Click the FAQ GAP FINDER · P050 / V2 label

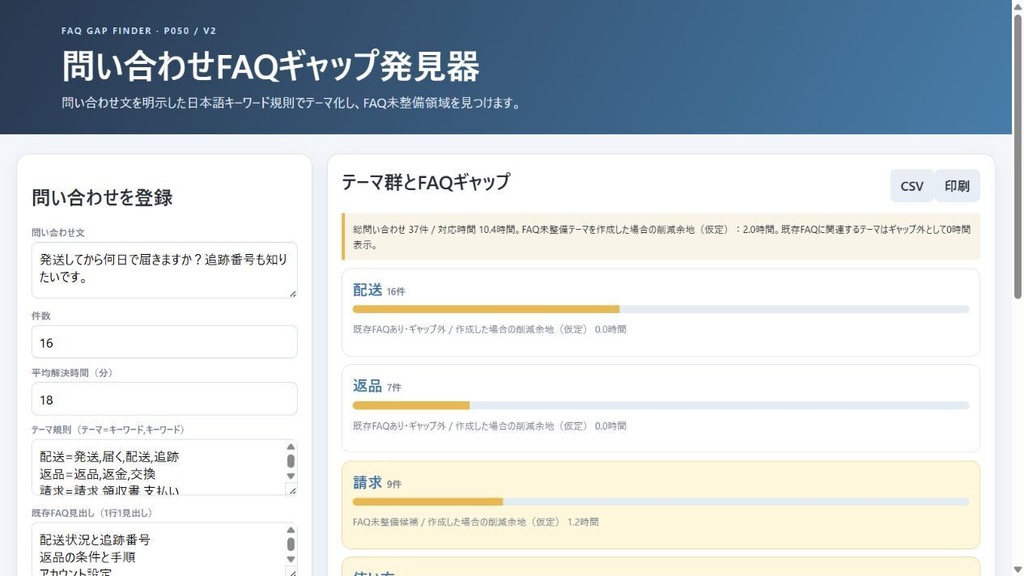138,31
